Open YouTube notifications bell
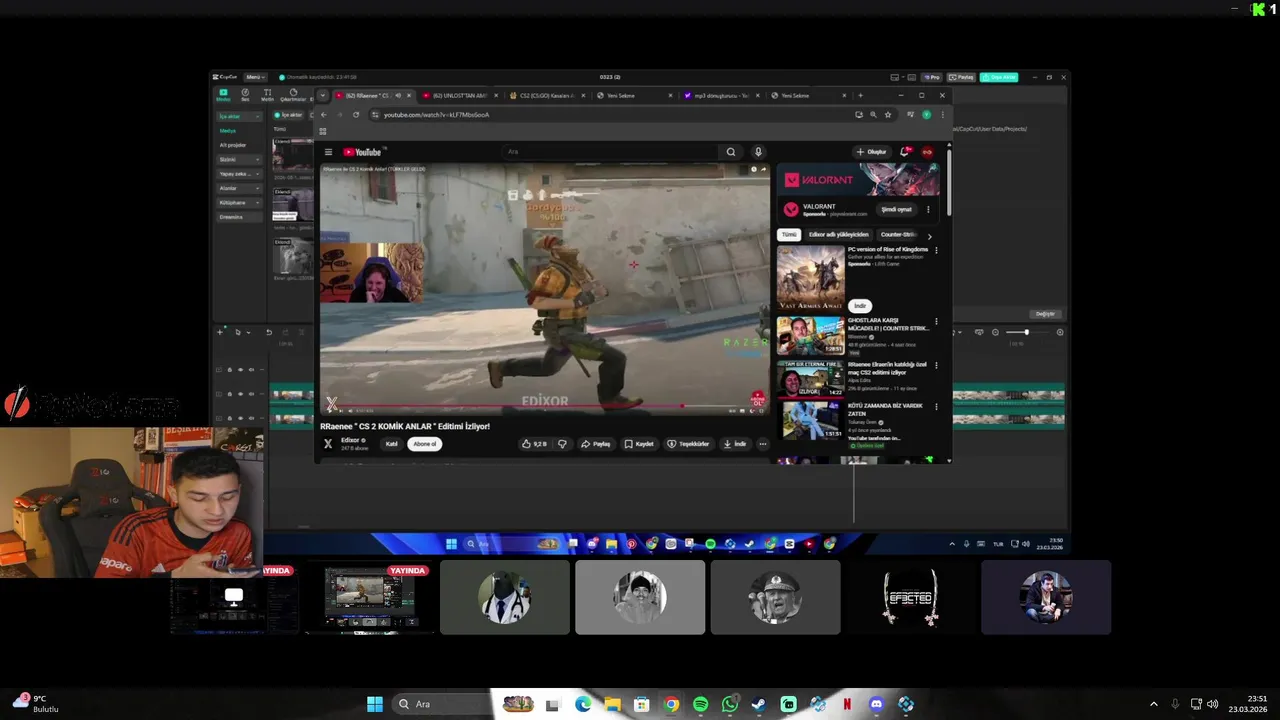 coord(905,152)
